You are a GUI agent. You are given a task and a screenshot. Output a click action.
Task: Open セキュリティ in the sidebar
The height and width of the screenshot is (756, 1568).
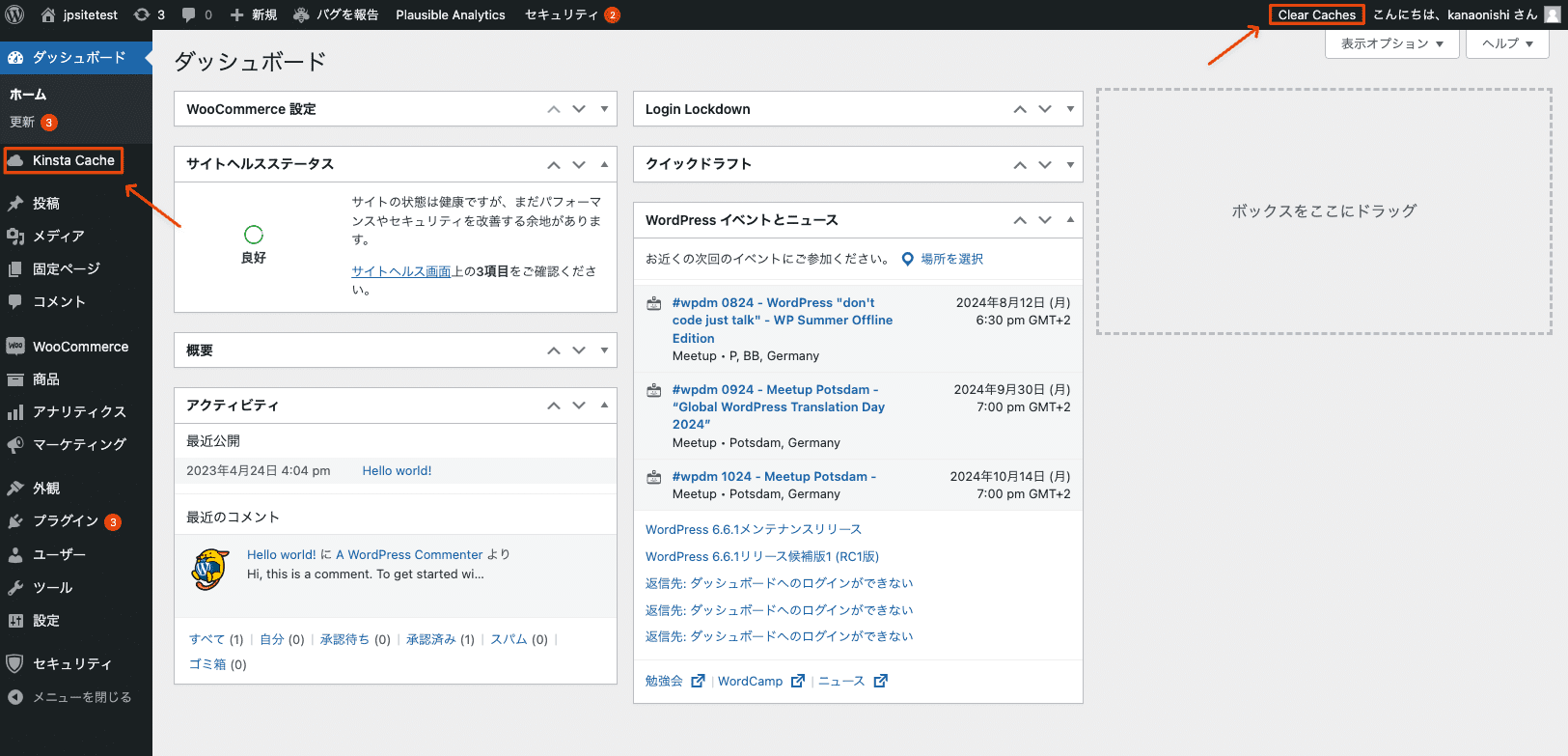pyautogui.click(x=76, y=663)
